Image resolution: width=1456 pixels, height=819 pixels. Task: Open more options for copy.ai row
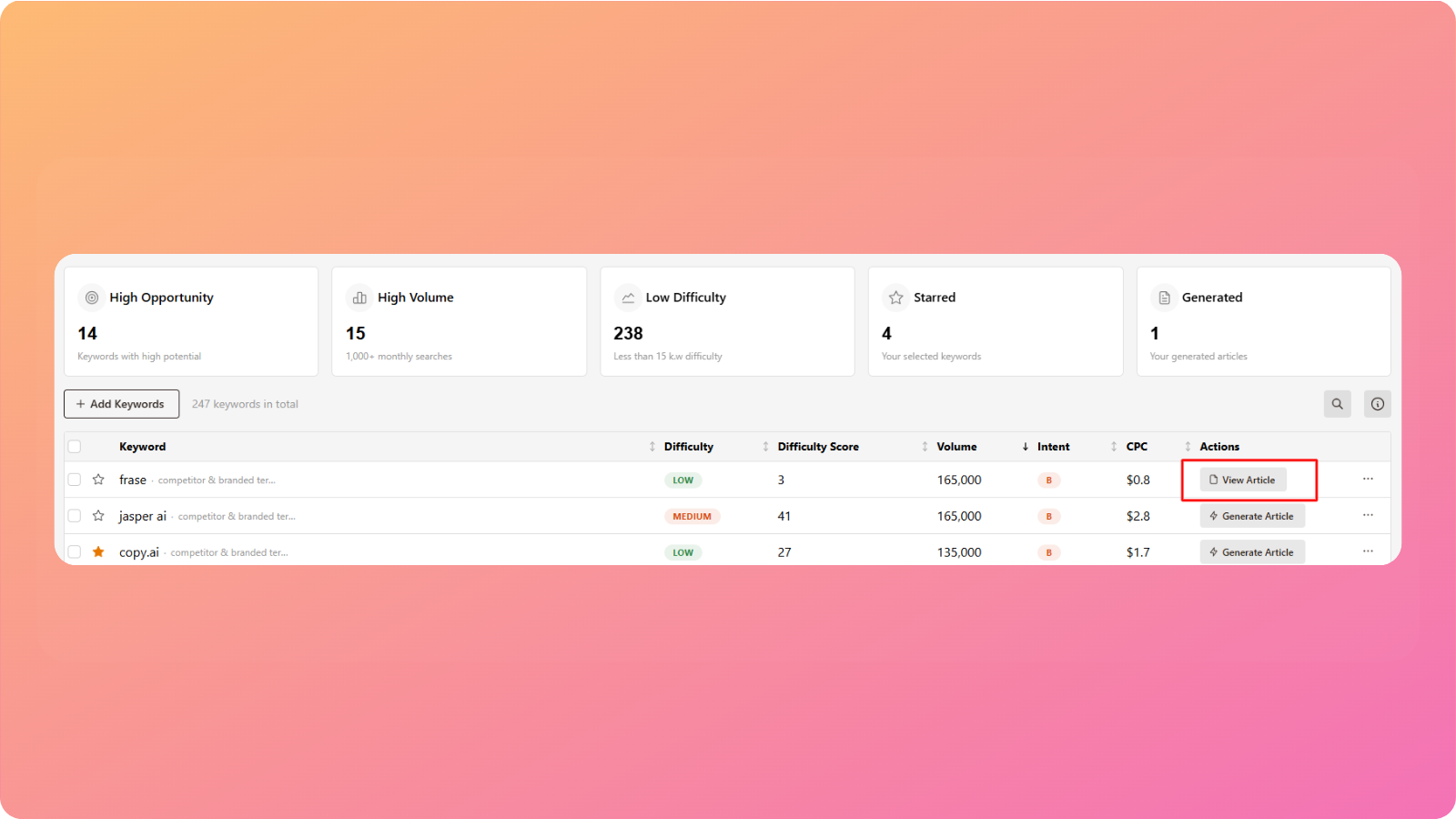(x=1368, y=551)
